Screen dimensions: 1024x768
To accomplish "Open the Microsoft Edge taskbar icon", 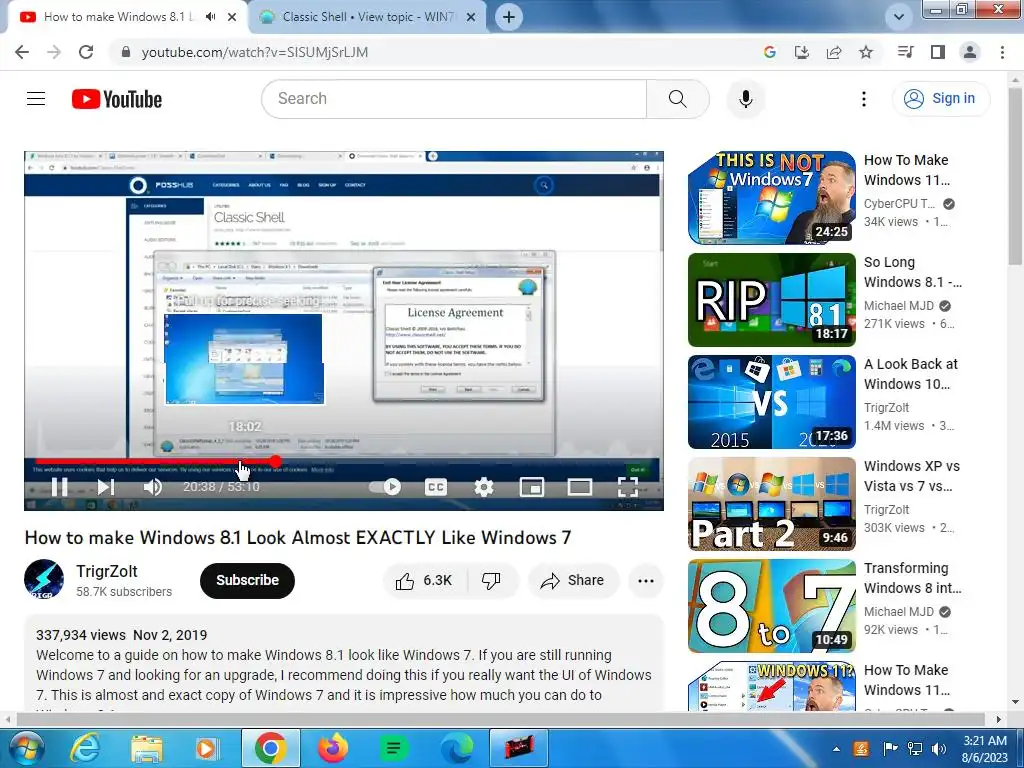I will (x=456, y=748).
